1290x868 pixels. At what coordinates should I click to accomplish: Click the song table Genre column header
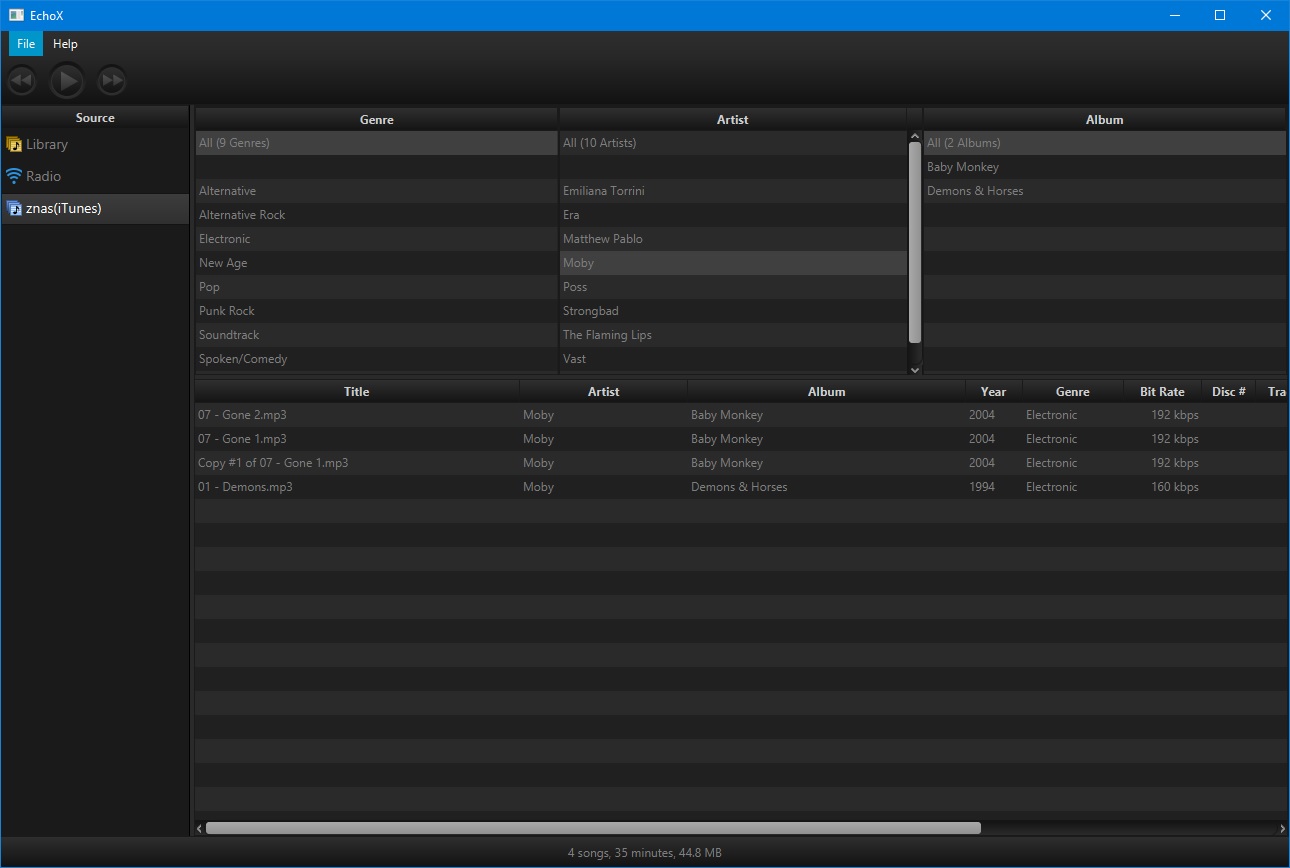[x=1072, y=391]
